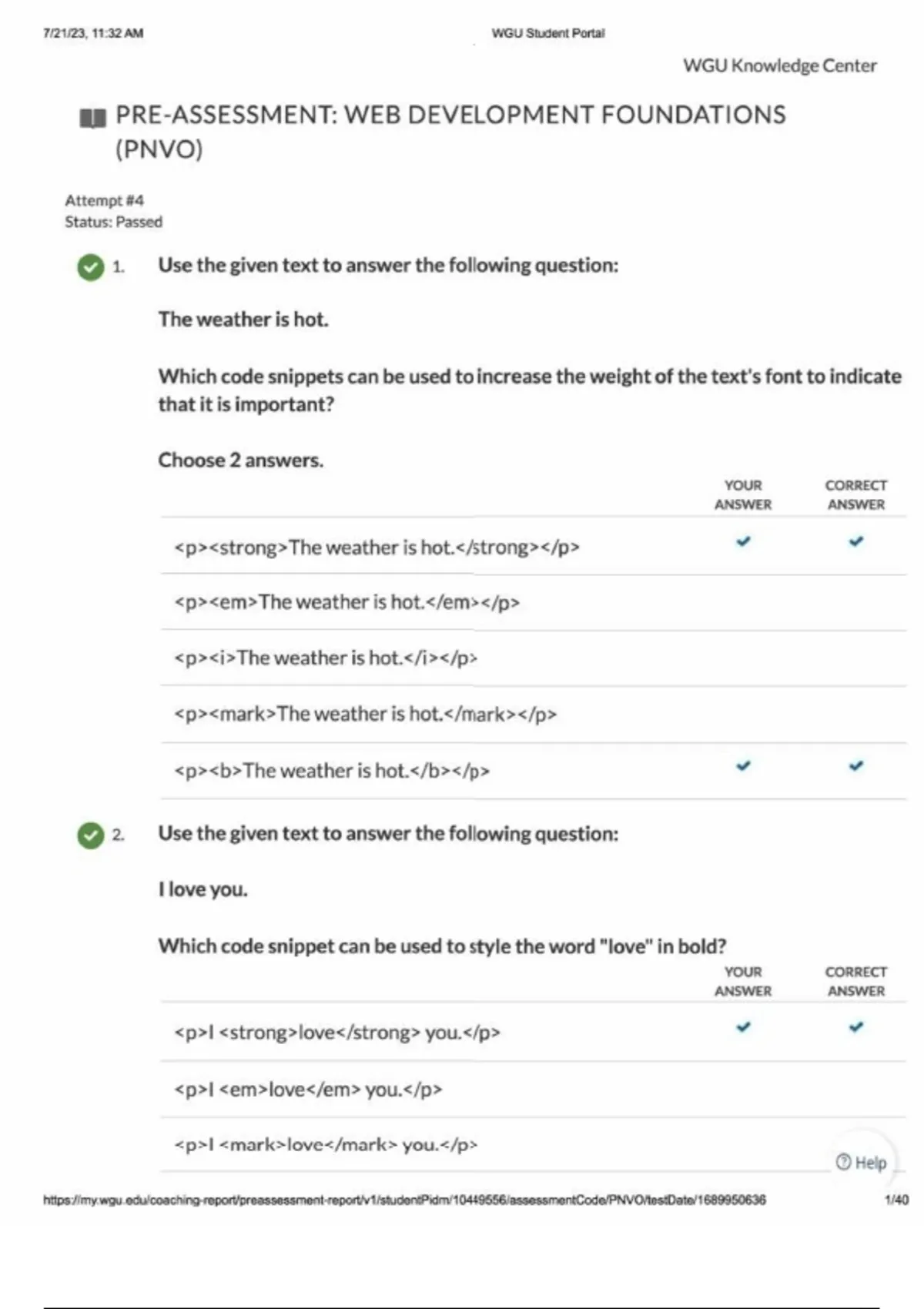Image resolution: width=924 pixels, height=1309 pixels.
Task: Click Correct Answer checkmark for the b tag snippet
Action: pos(856,766)
